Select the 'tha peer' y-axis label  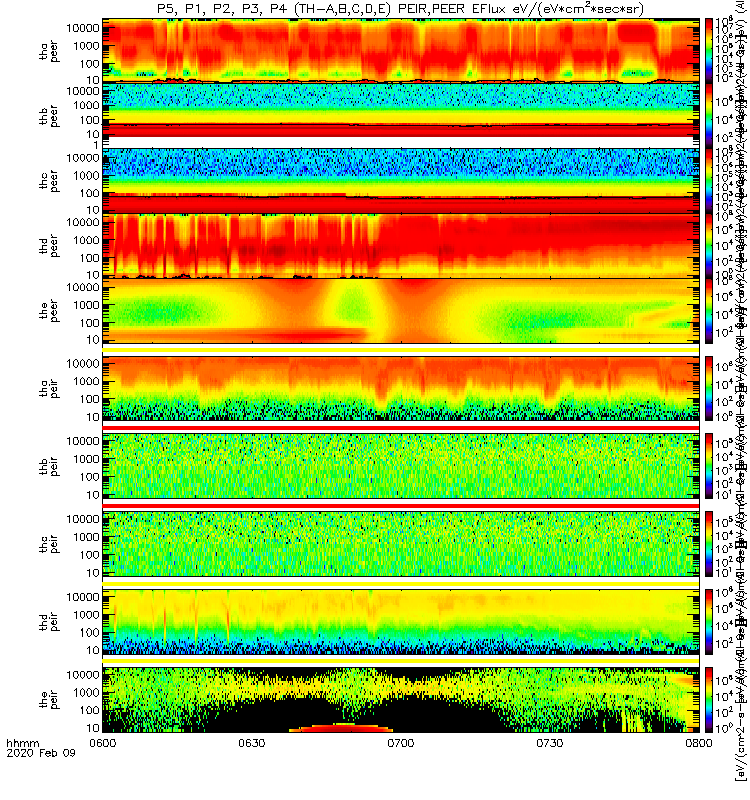[49, 52]
